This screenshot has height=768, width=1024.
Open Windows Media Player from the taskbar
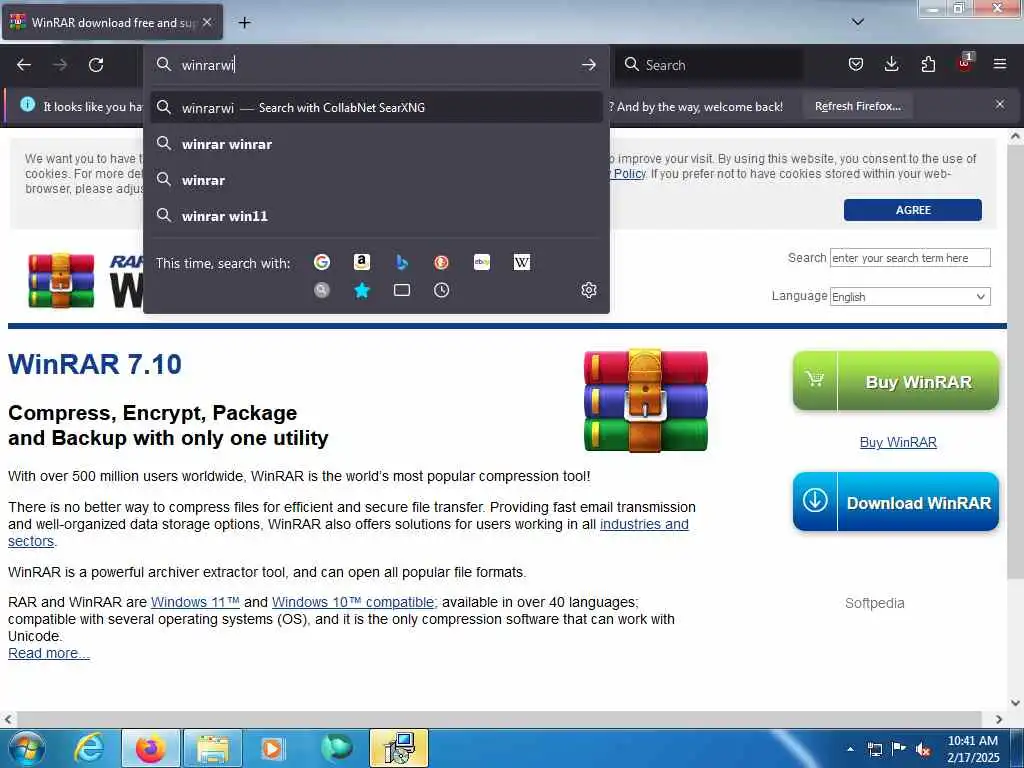[x=272, y=748]
